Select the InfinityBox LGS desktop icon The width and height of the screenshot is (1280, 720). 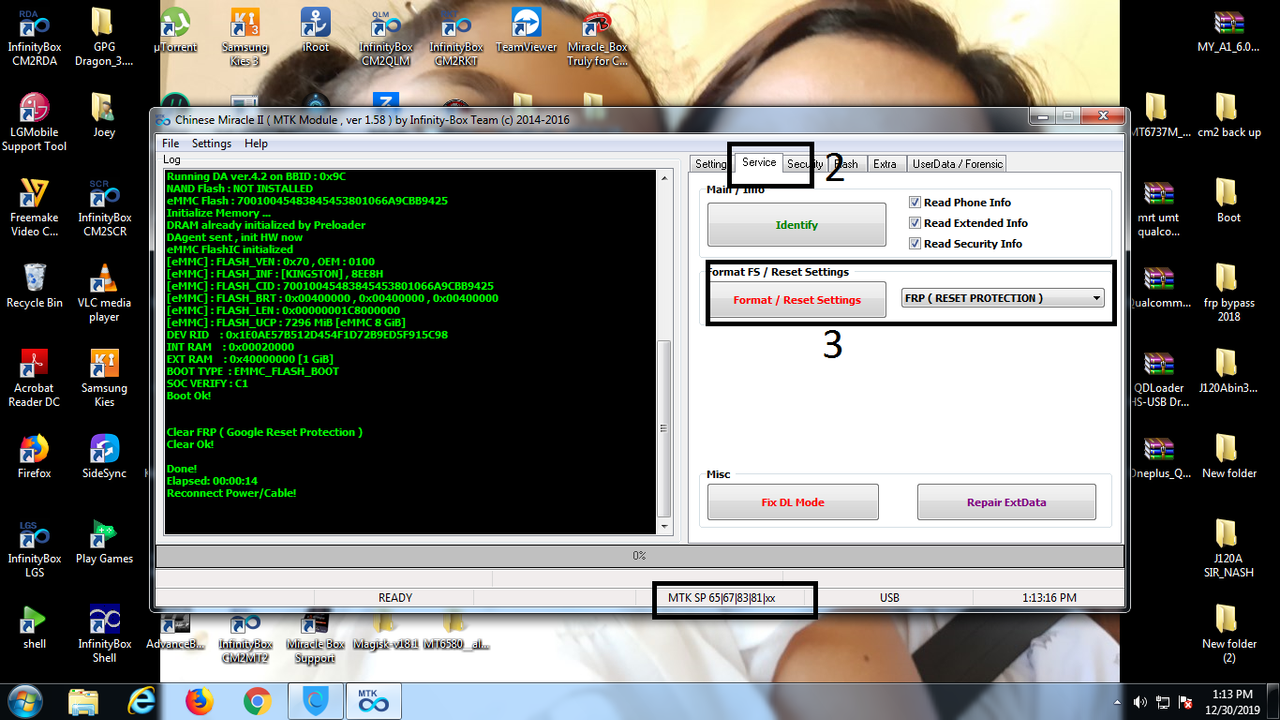34,549
